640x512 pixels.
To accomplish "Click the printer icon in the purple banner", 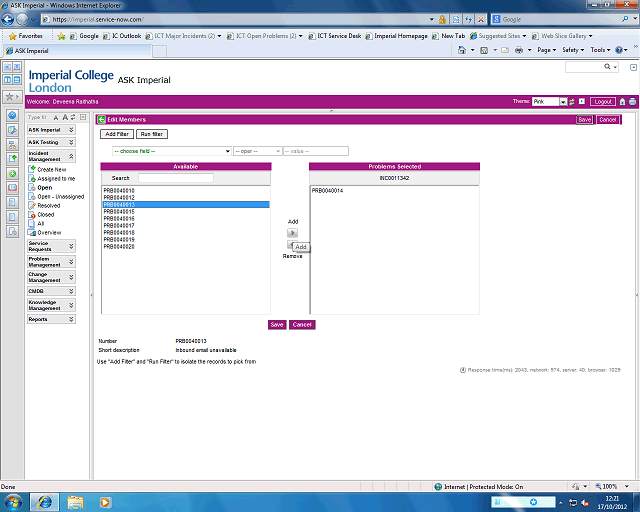I will 632,101.
